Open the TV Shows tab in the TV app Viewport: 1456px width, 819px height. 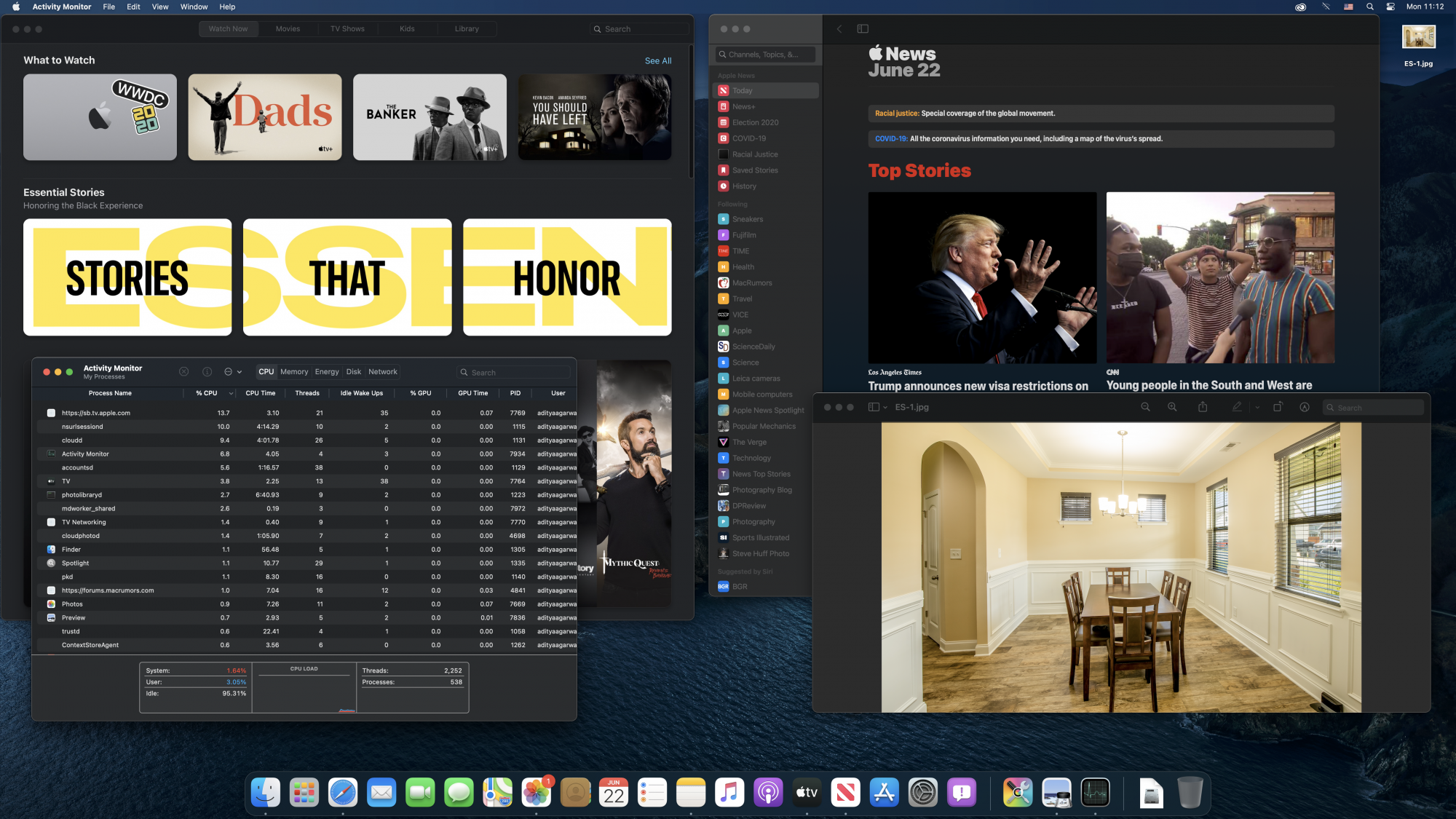click(x=347, y=29)
